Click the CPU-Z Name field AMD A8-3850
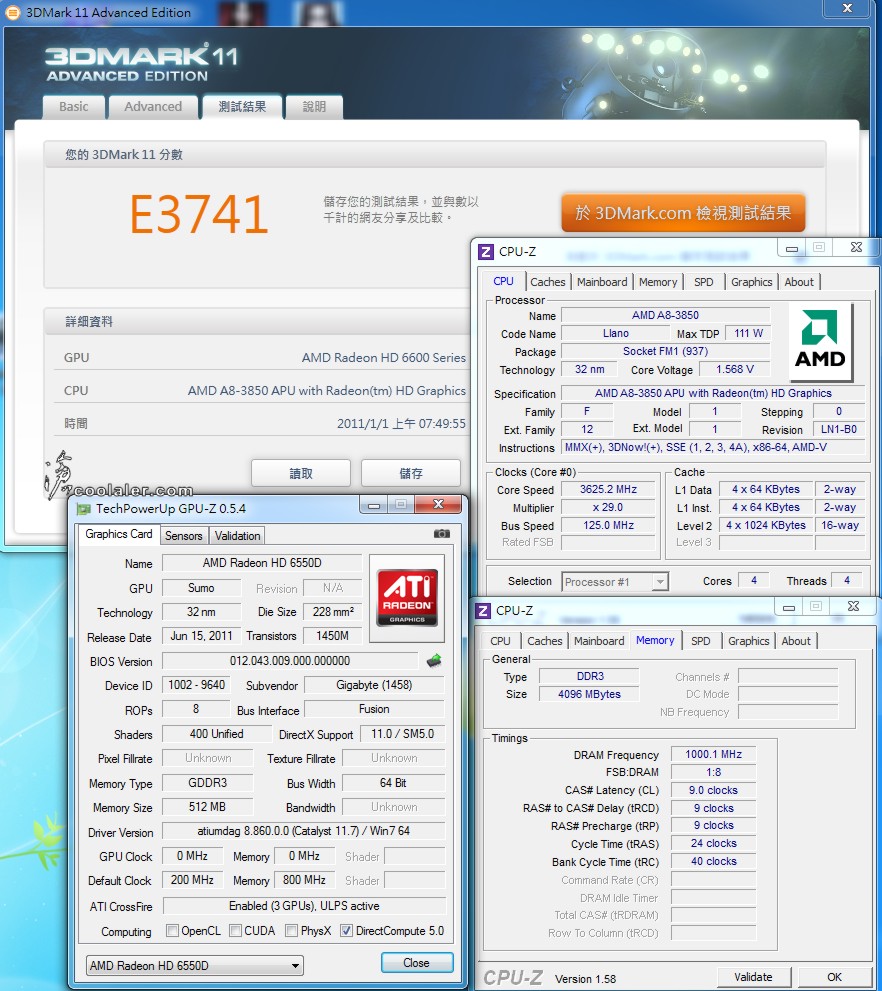Screen dimensions: 882x991 tap(665, 315)
